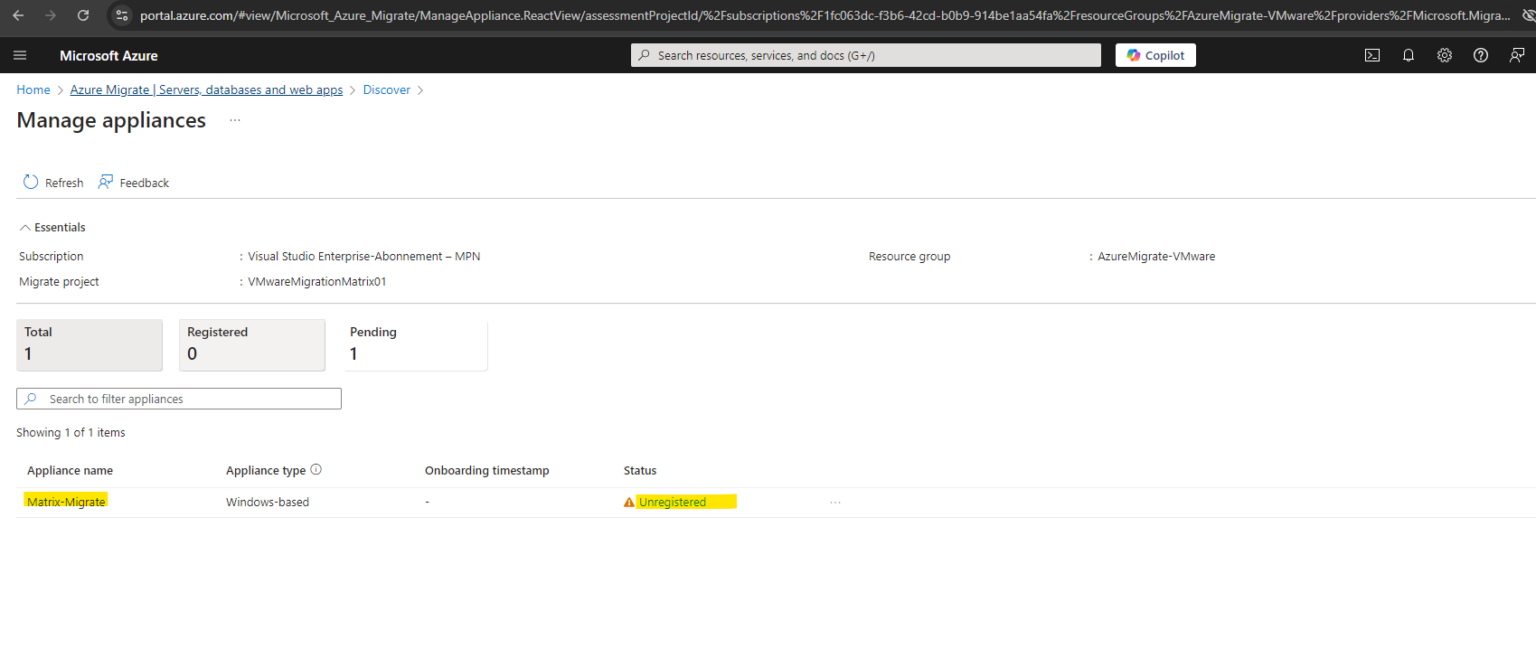Click the Pending count tile
Viewport: 1536px width, 649px height.
[x=416, y=344]
